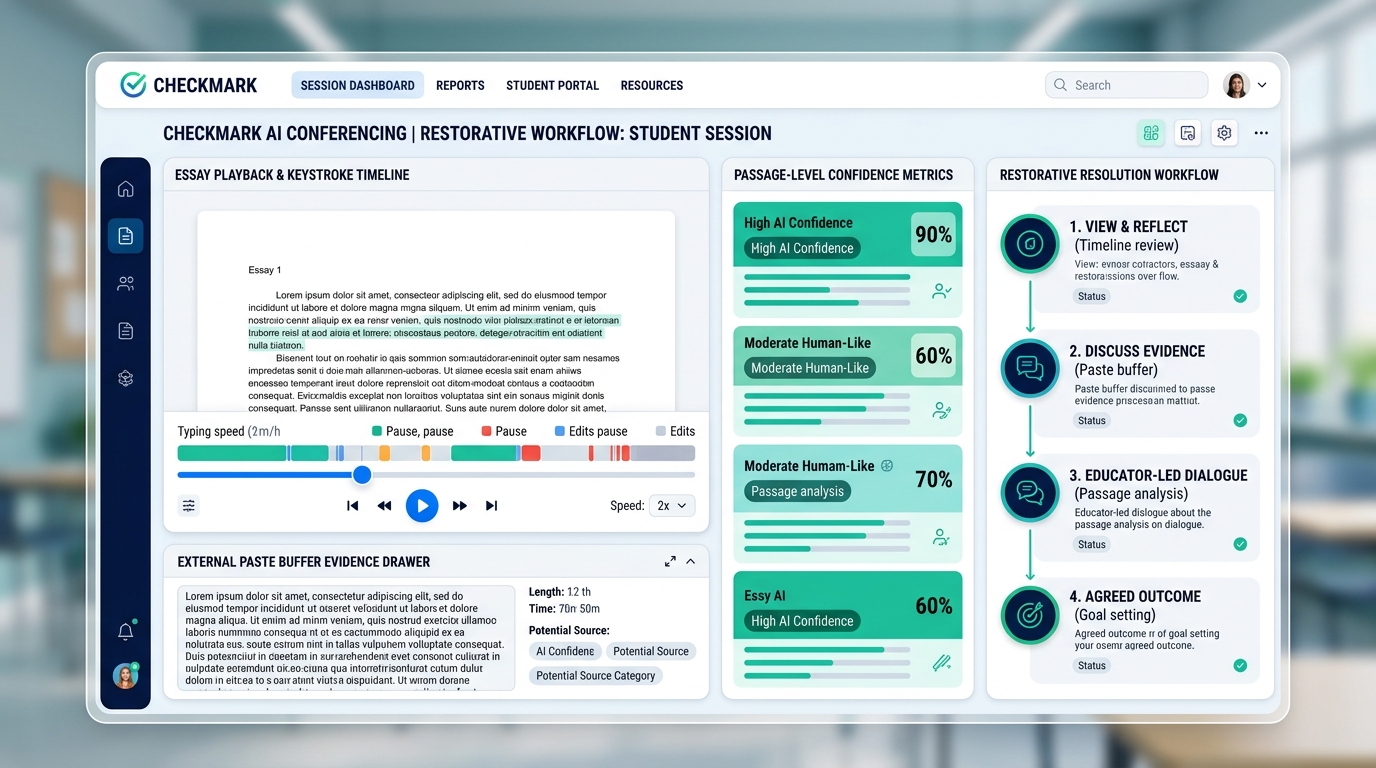Click the notification bell in sidebar
This screenshot has height=768, width=1376.
click(125, 632)
